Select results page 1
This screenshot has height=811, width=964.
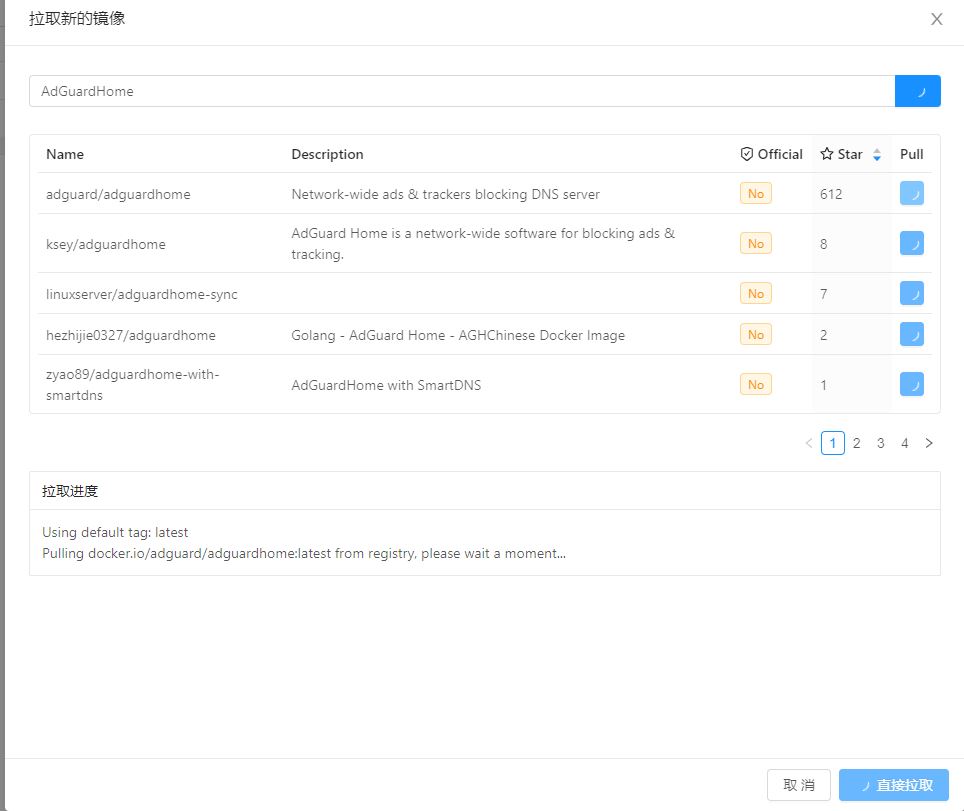[x=832, y=443]
